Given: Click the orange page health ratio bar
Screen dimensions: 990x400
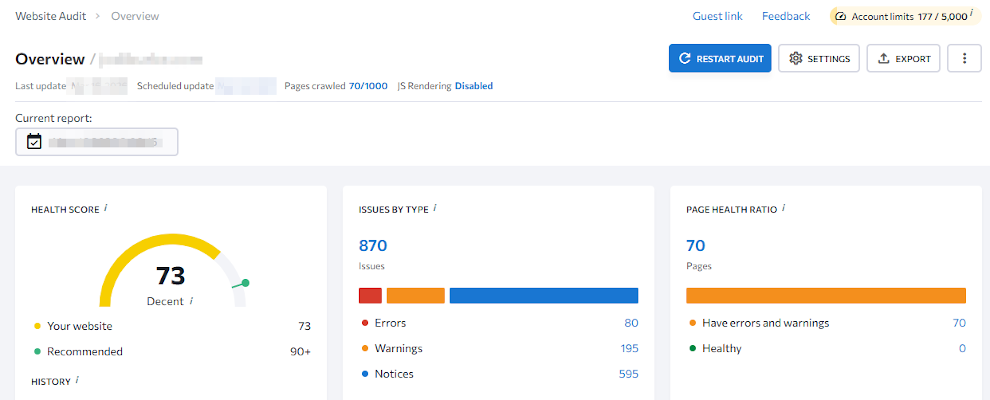Looking at the screenshot, I should tap(826, 295).
